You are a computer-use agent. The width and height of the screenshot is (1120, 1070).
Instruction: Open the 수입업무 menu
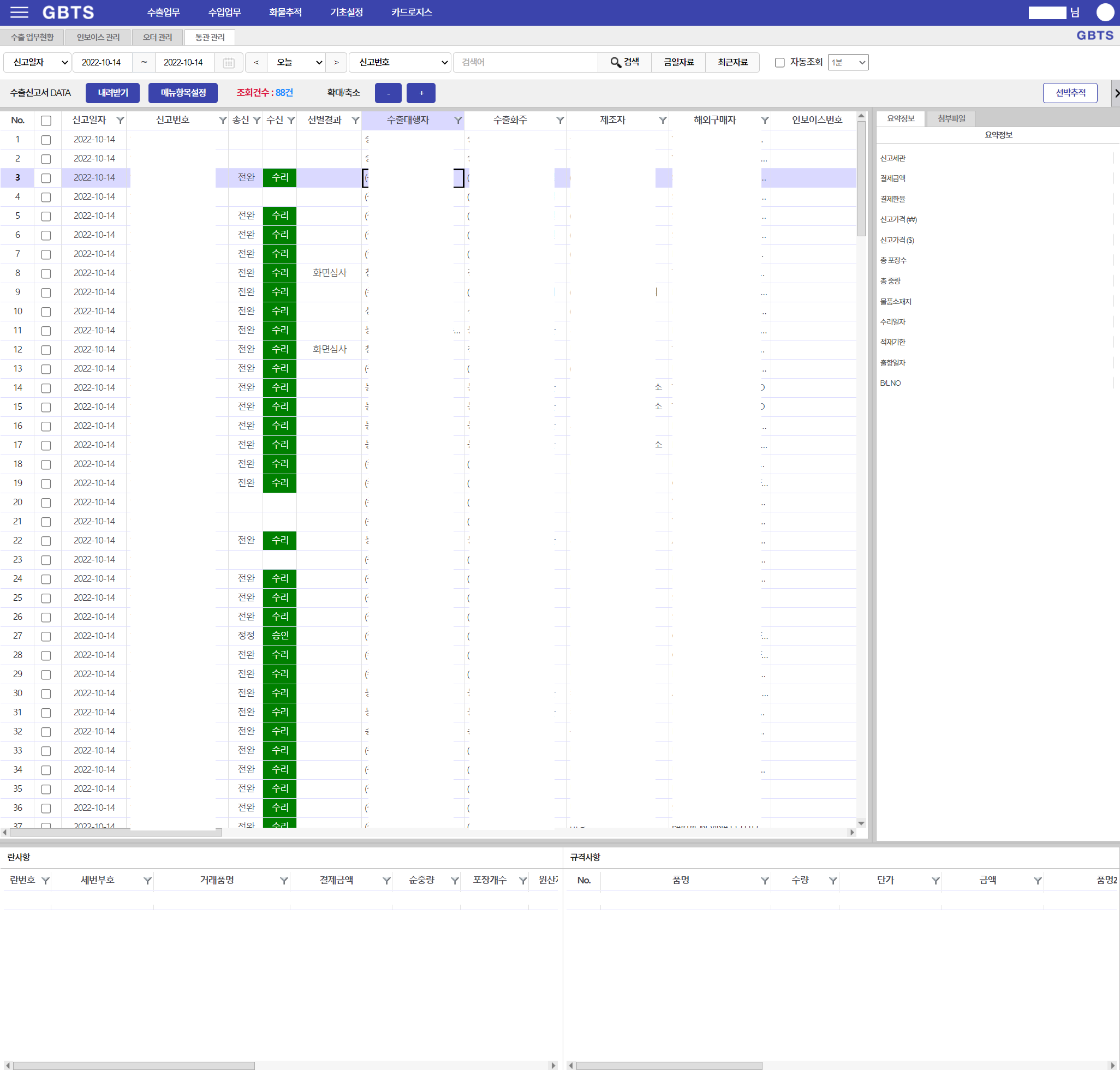pos(224,13)
